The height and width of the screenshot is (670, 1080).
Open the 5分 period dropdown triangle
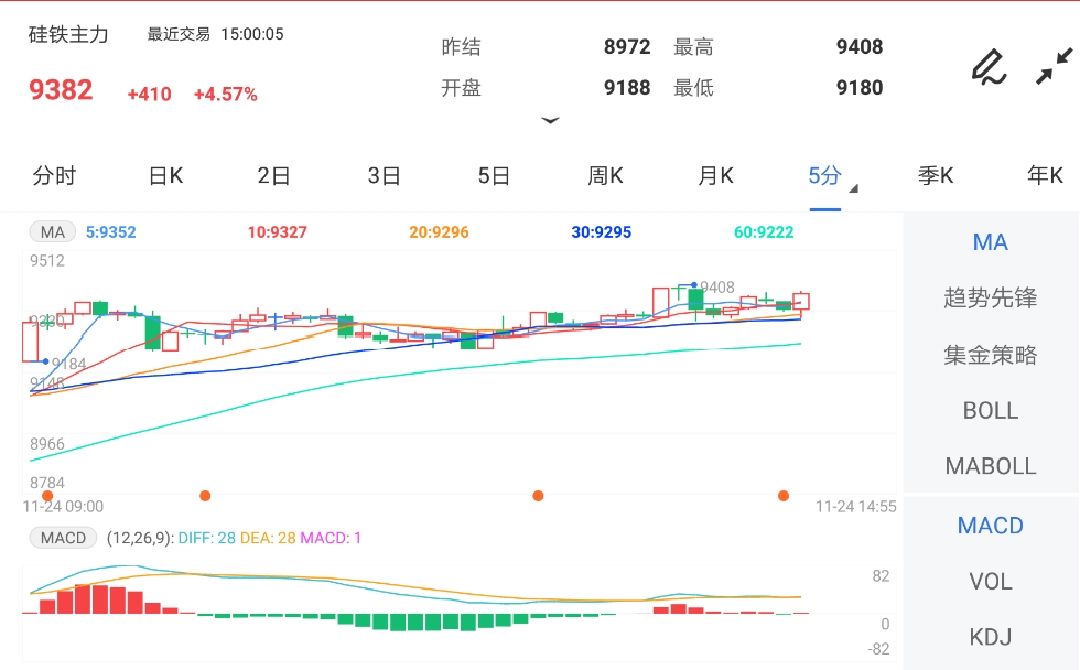click(853, 189)
